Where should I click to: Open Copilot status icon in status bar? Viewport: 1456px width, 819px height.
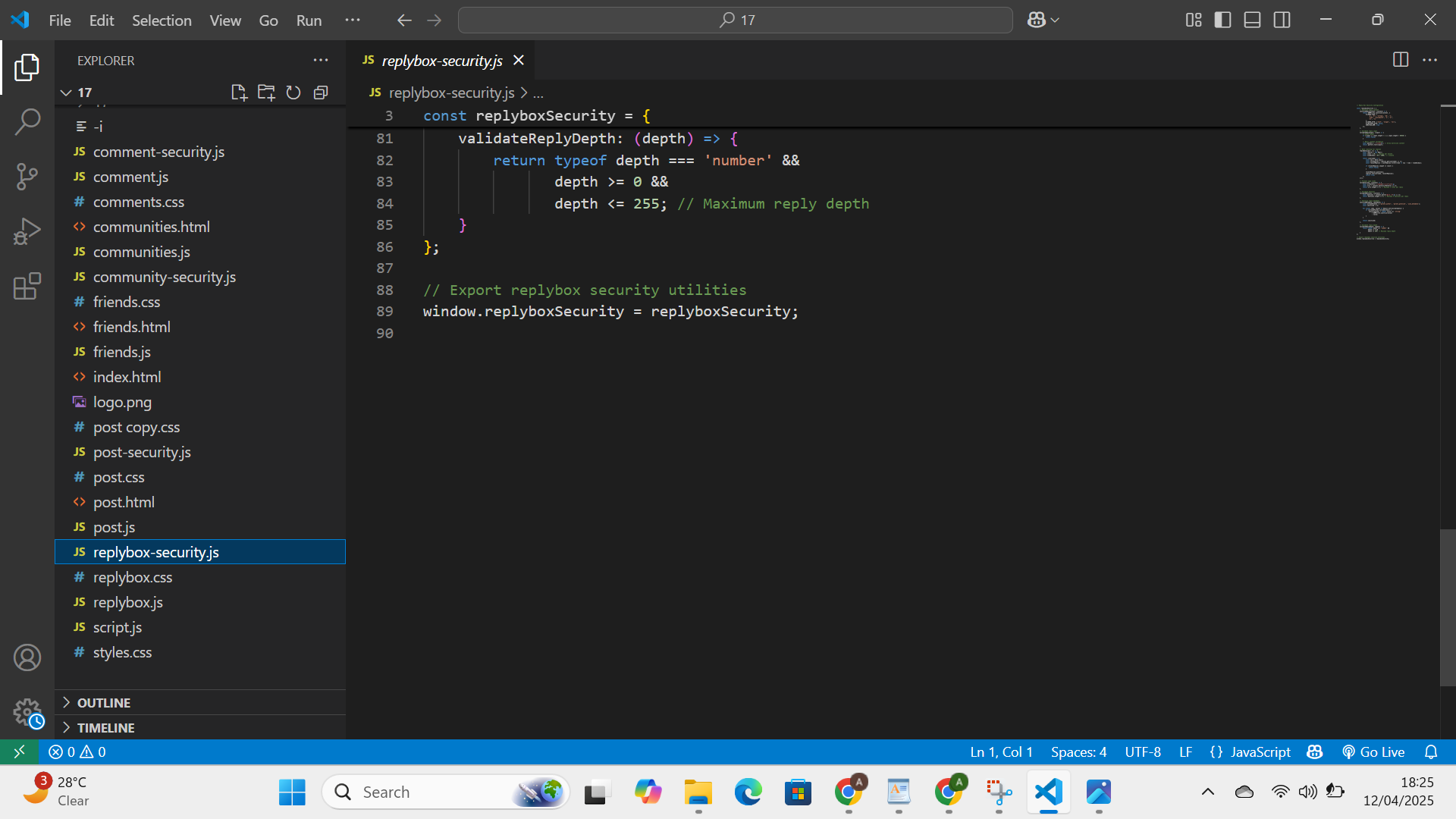(1315, 752)
